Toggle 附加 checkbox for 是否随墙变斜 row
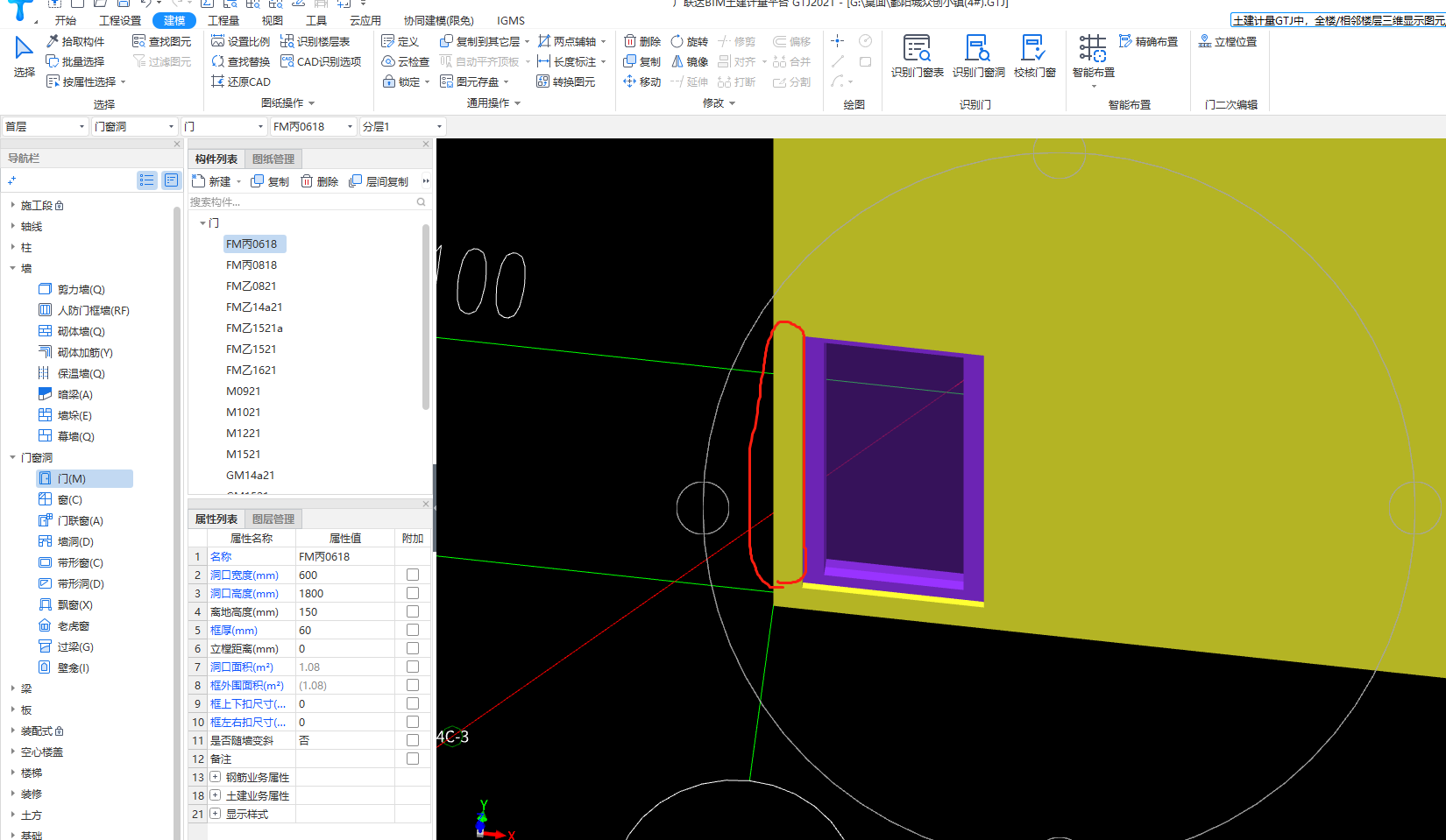This screenshot has width=1446, height=840. pyautogui.click(x=413, y=740)
